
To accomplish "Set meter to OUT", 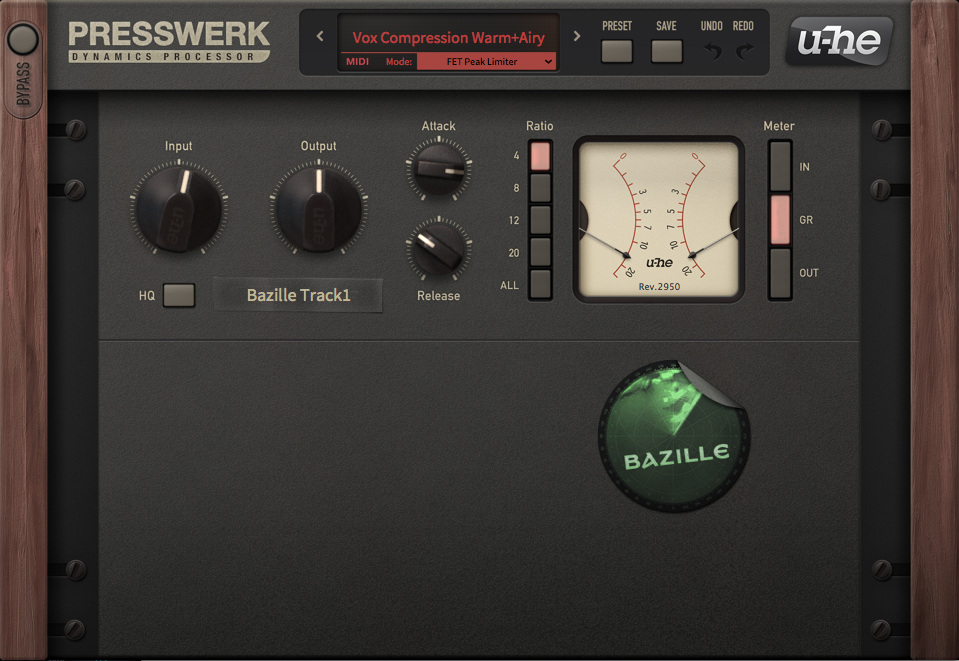I will click(780, 273).
